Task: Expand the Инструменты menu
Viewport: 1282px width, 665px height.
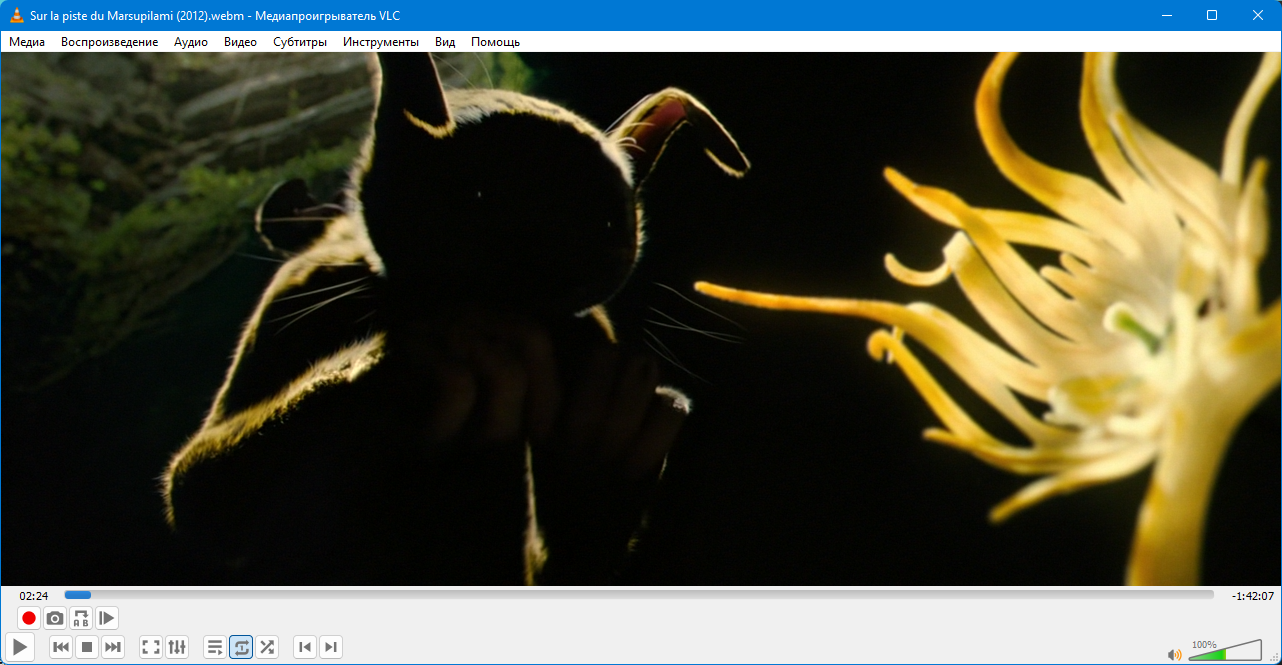Action: point(380,42)
